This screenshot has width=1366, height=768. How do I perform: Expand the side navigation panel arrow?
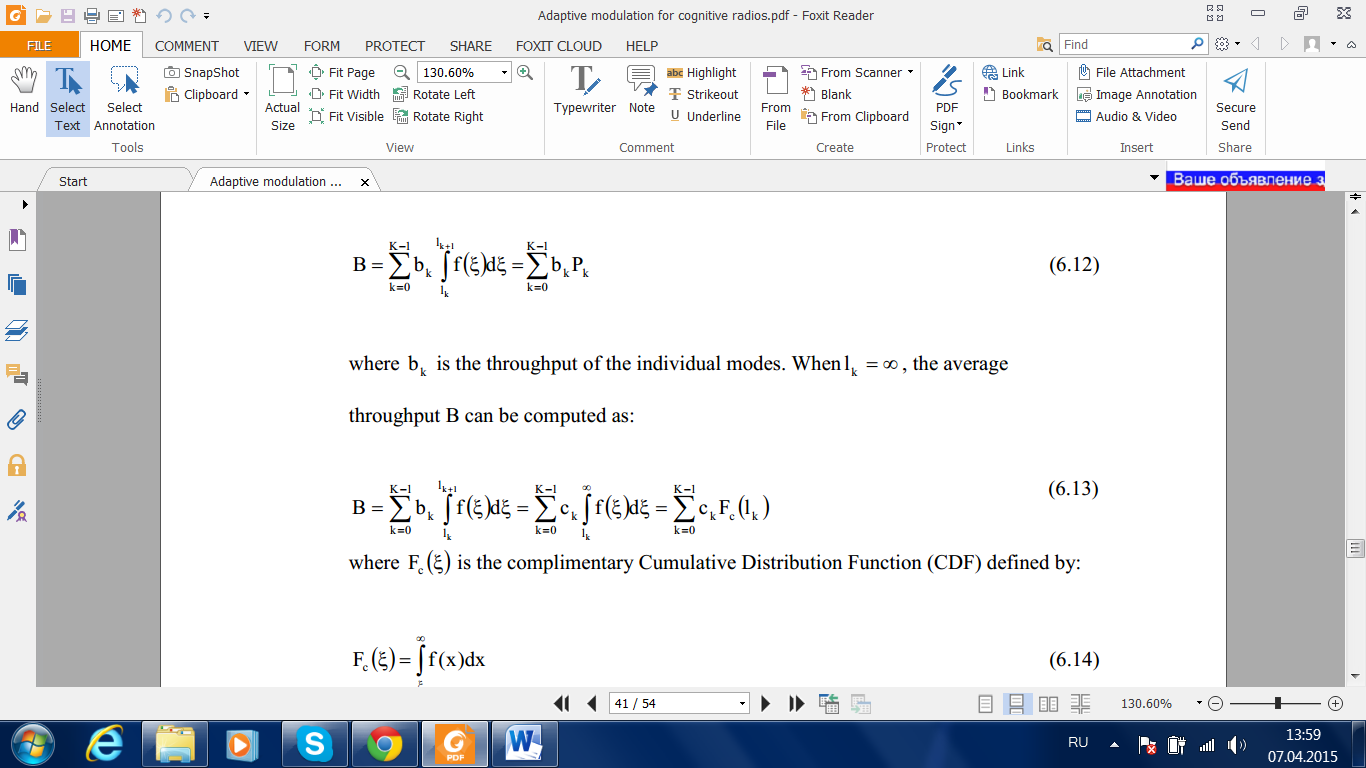tap(25, 204)
